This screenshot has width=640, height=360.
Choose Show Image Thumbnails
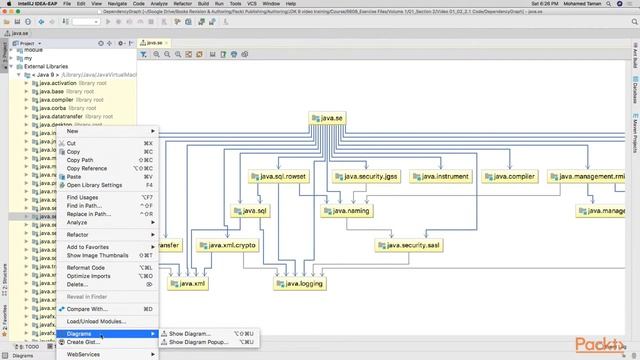tap(107, 256)
